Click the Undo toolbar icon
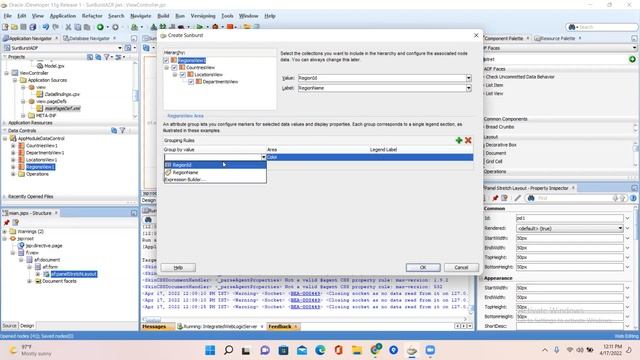640x360 pixels. [46, 27]
